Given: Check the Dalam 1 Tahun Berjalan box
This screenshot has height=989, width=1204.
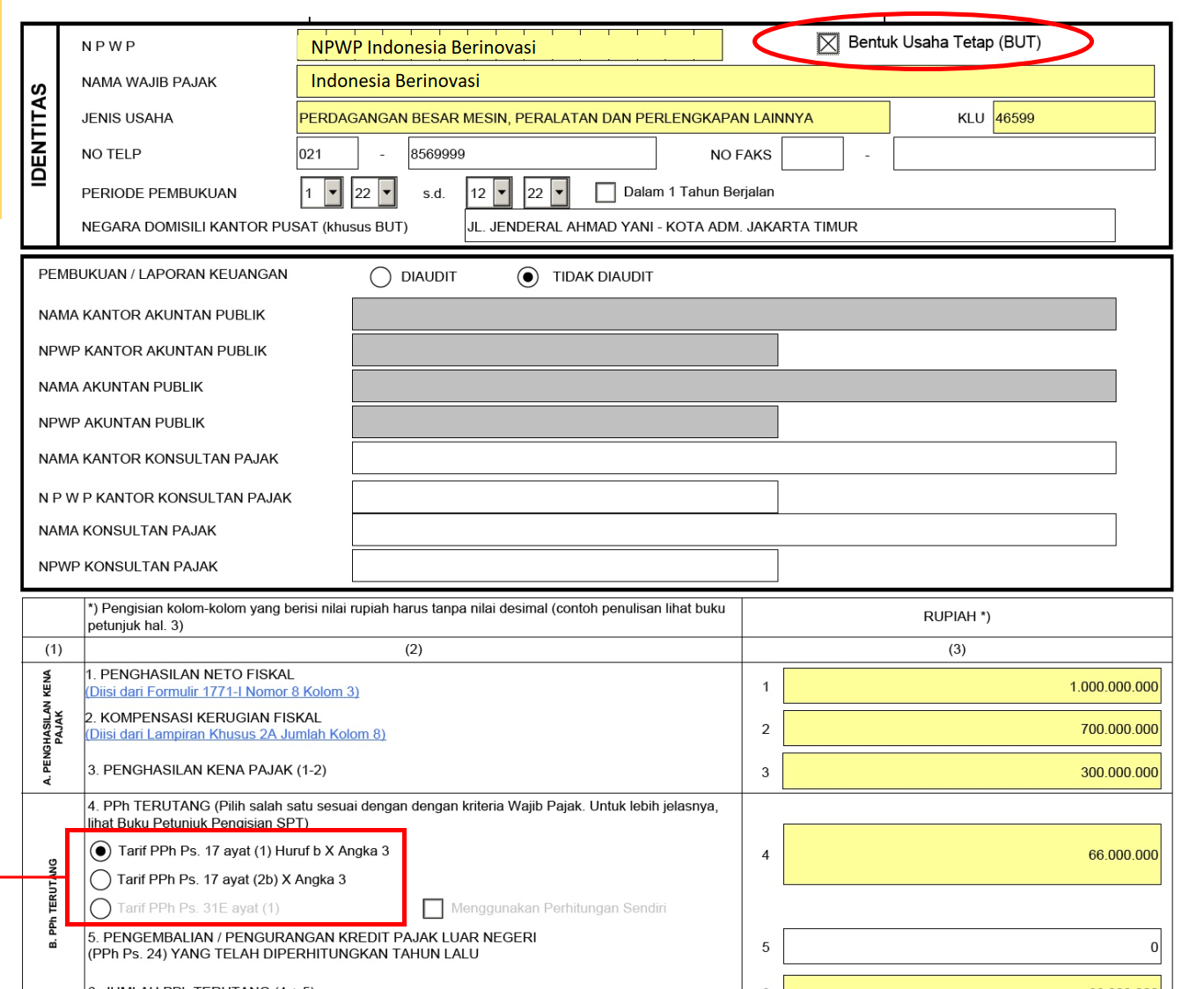Looking at the screenshot, I should [606, 192].
